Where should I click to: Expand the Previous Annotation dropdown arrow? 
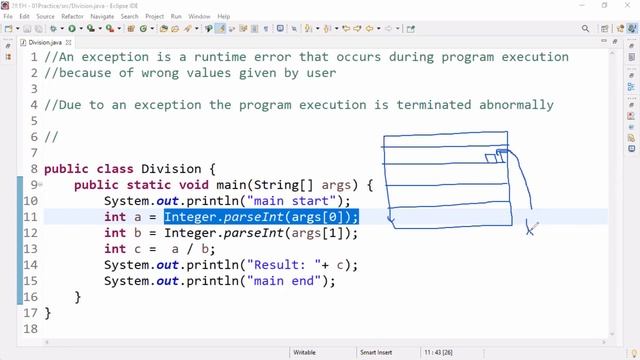(337, 29)
